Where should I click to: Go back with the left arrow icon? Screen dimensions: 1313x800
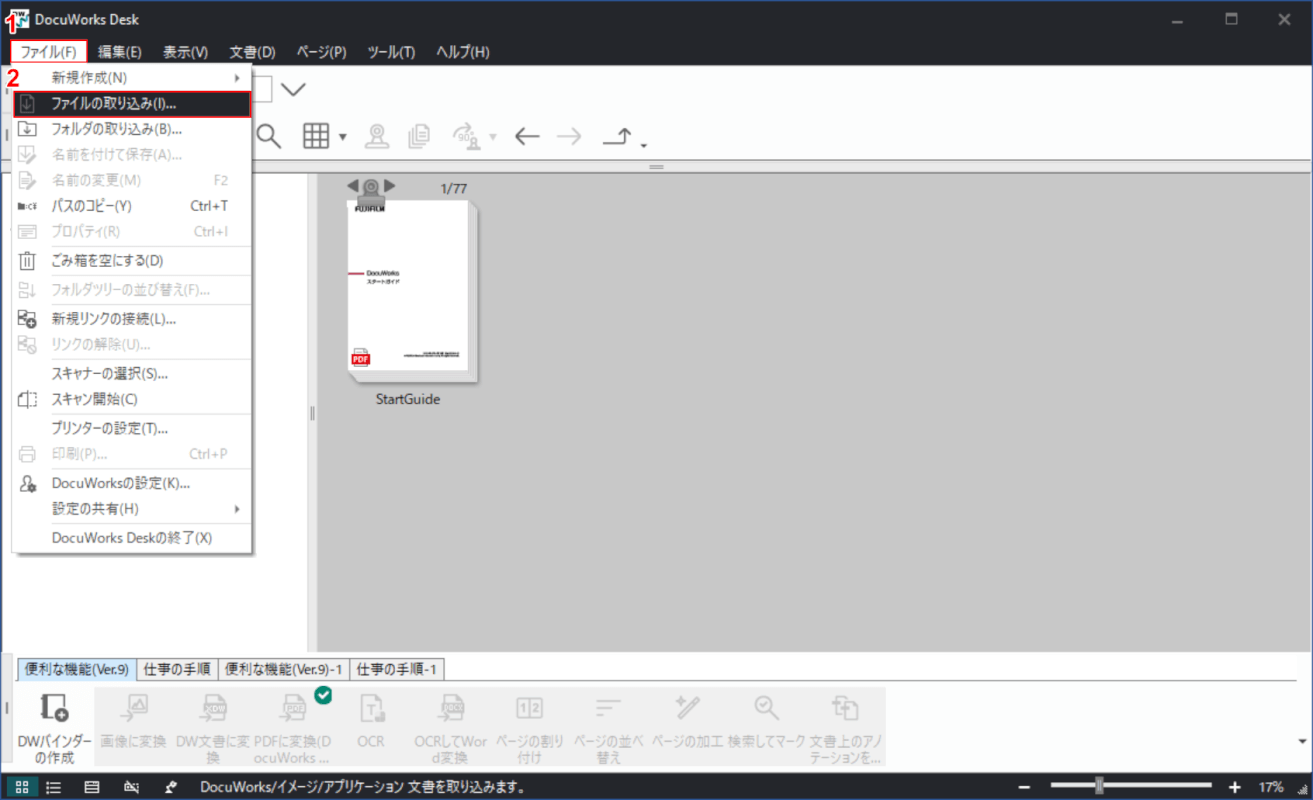pyautogui.click(x=527, y=136)
